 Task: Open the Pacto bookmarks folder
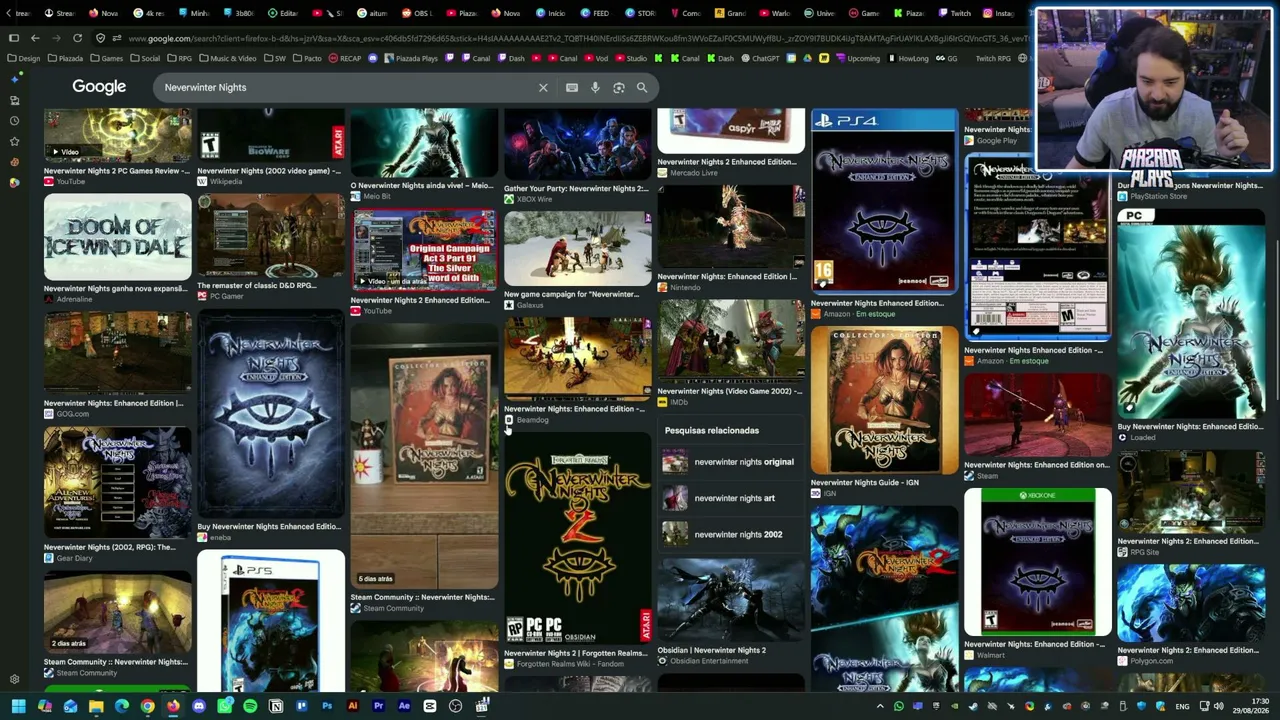tap(308, 58)
